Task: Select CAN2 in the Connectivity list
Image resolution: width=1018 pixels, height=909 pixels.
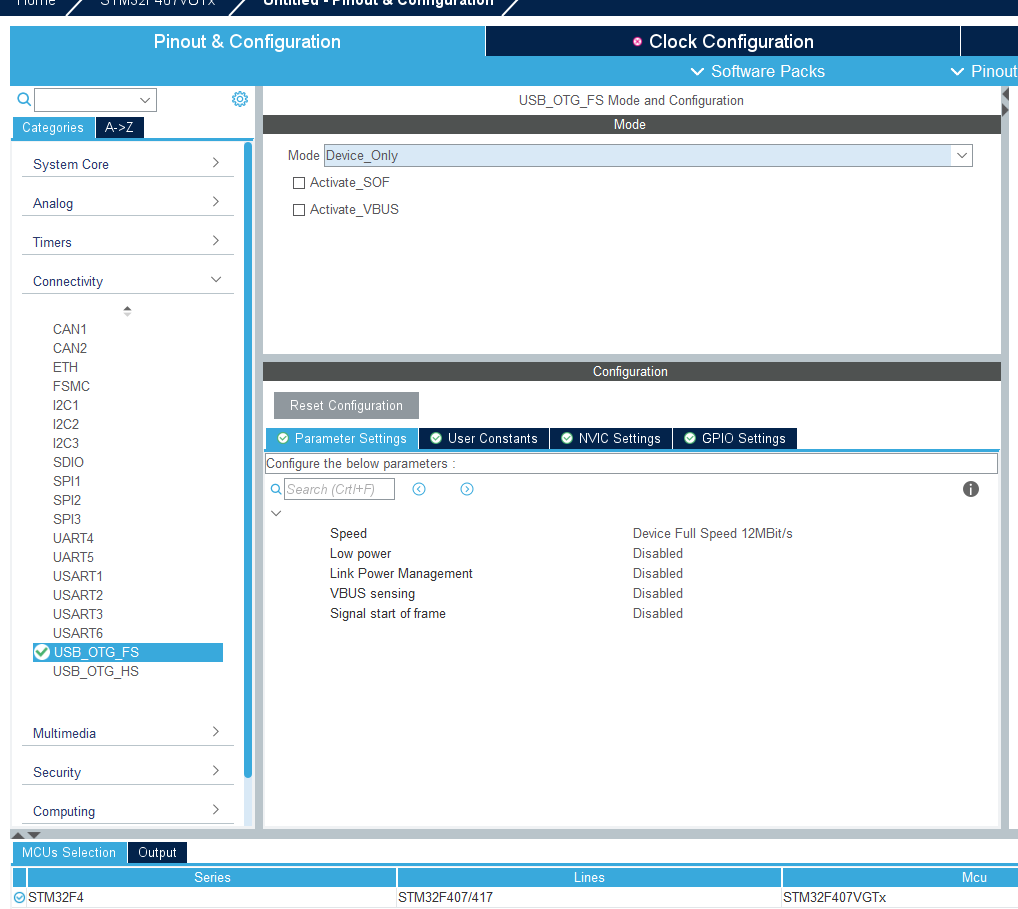Action: 69,348
